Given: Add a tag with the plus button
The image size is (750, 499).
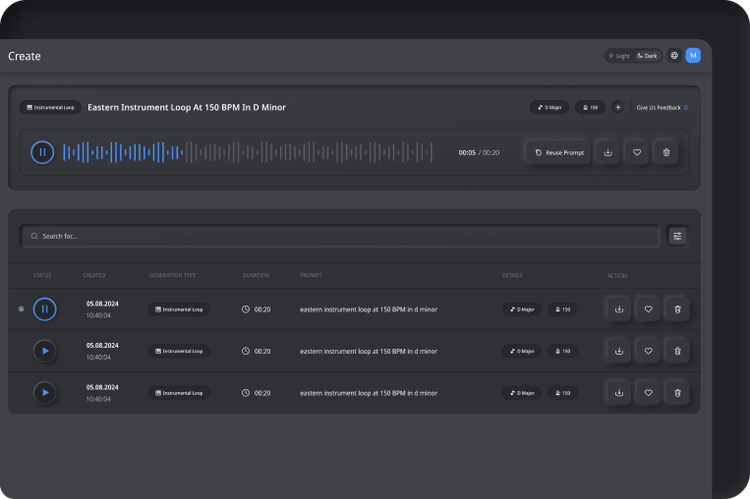Looking at the screenshot, I should pos(618,107).
